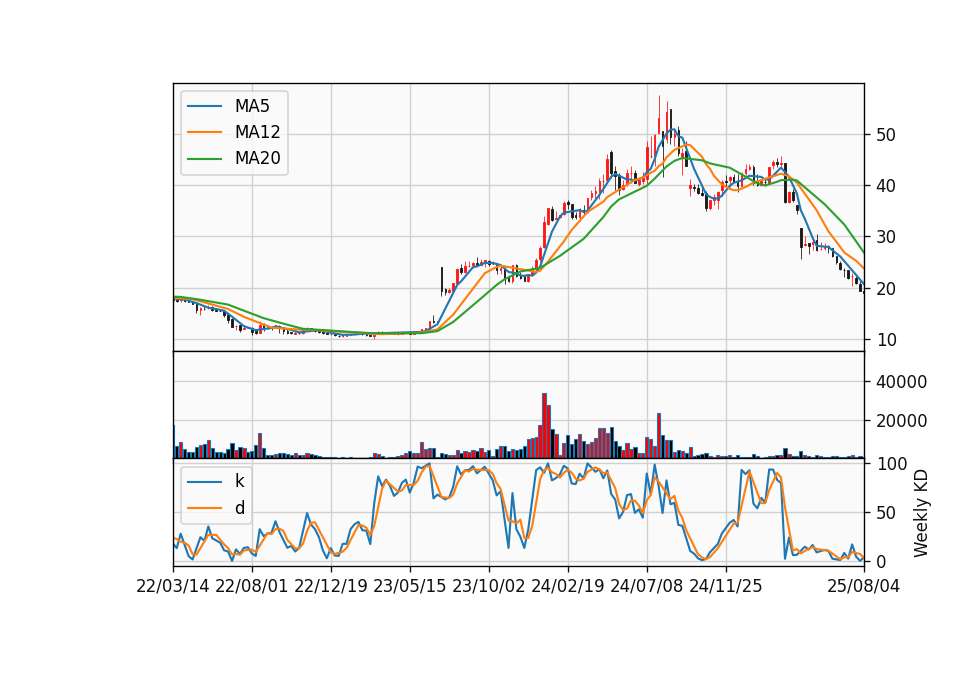
Task: Click the MA20 legend label
Action: pyautogui.click(x=257, y=159)
